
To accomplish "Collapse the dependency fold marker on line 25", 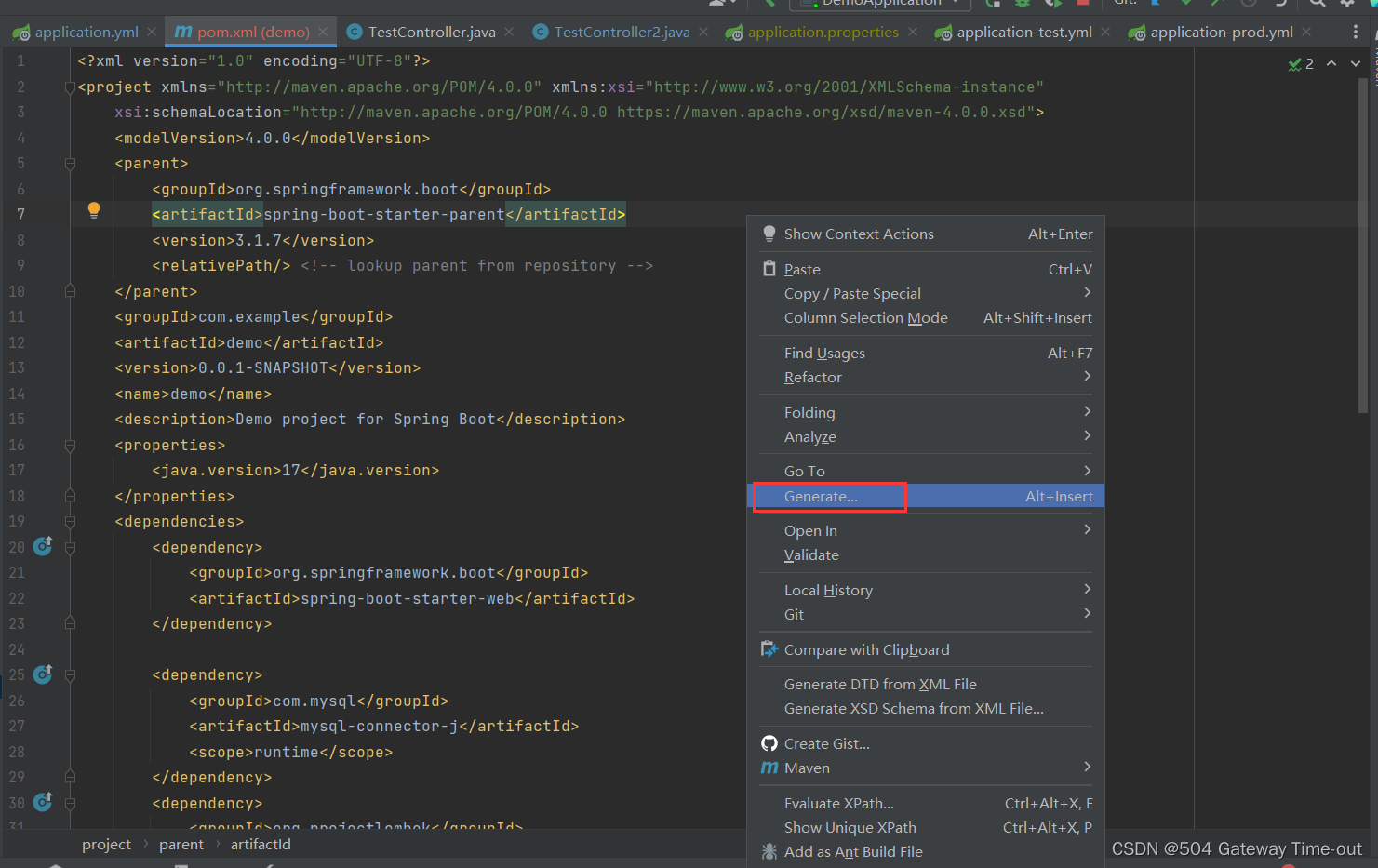I will tap(70, 675).
